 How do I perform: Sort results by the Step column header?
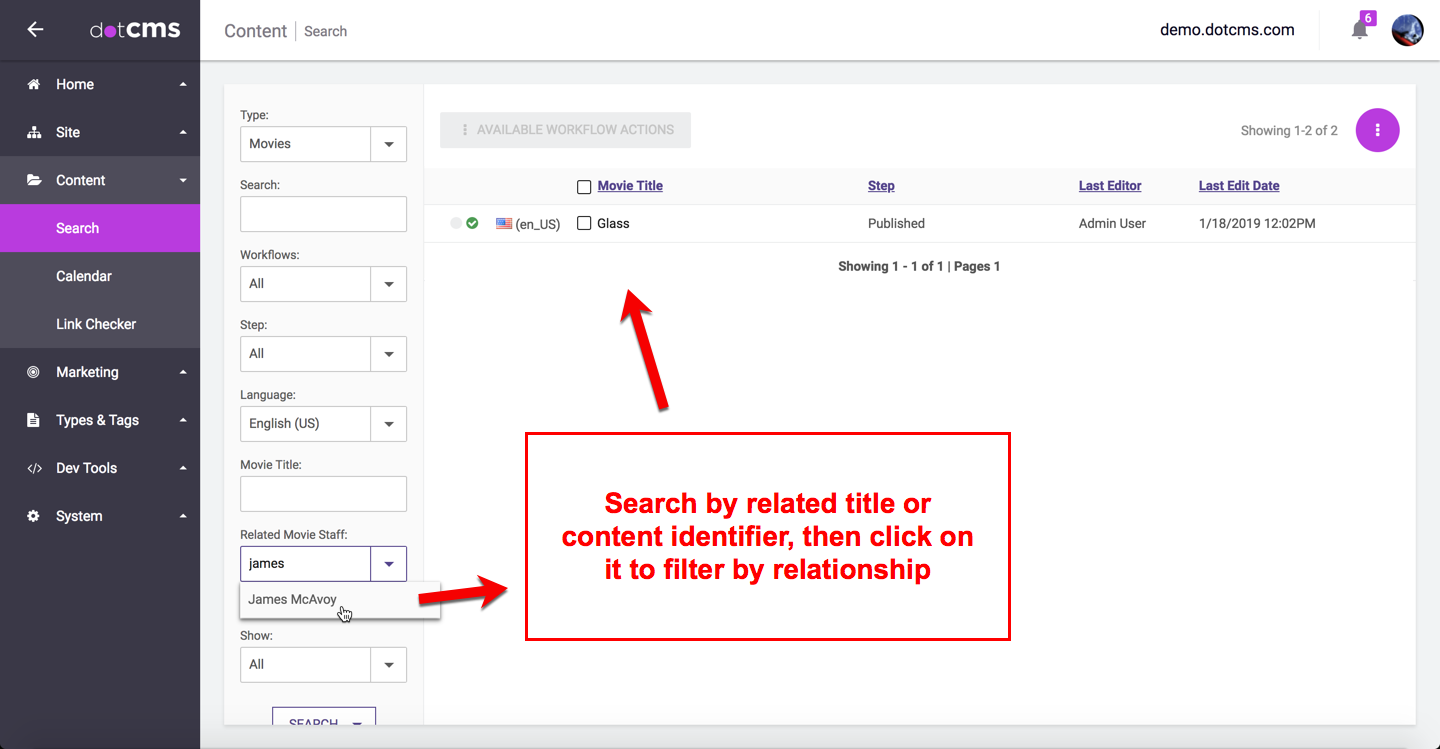tap(881, 186)
